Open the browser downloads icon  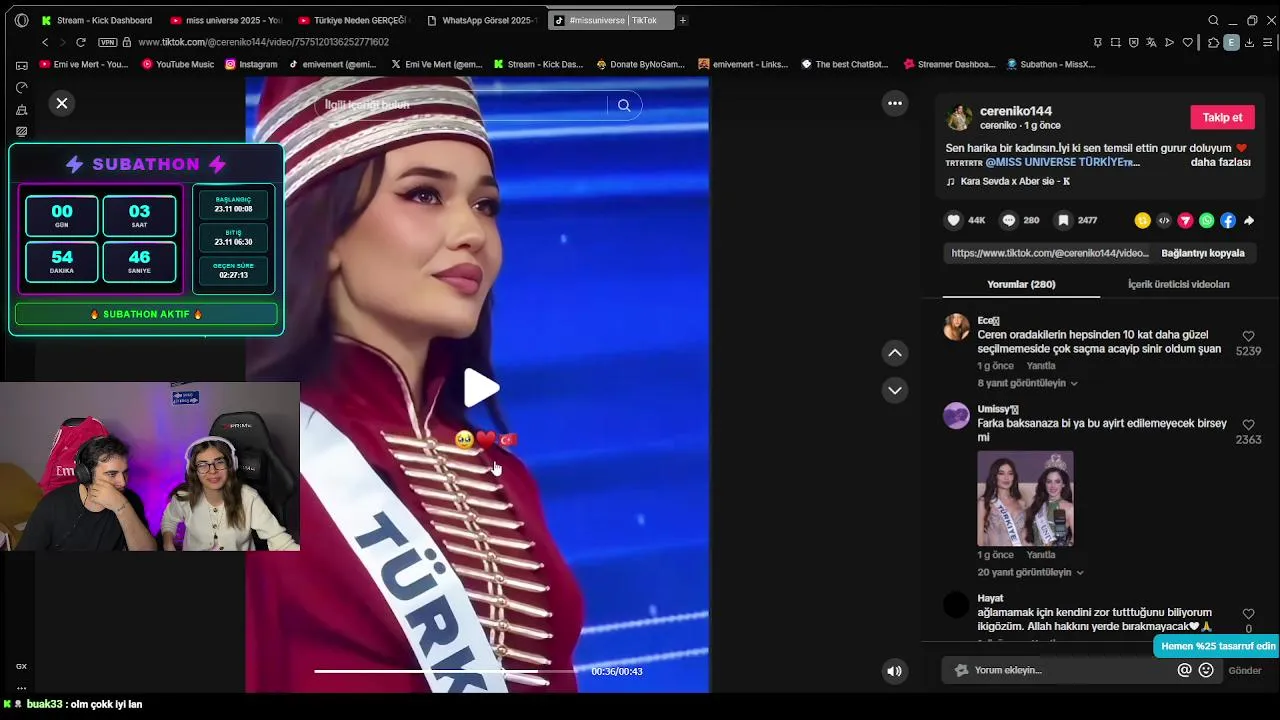[x=1250, y=42]
